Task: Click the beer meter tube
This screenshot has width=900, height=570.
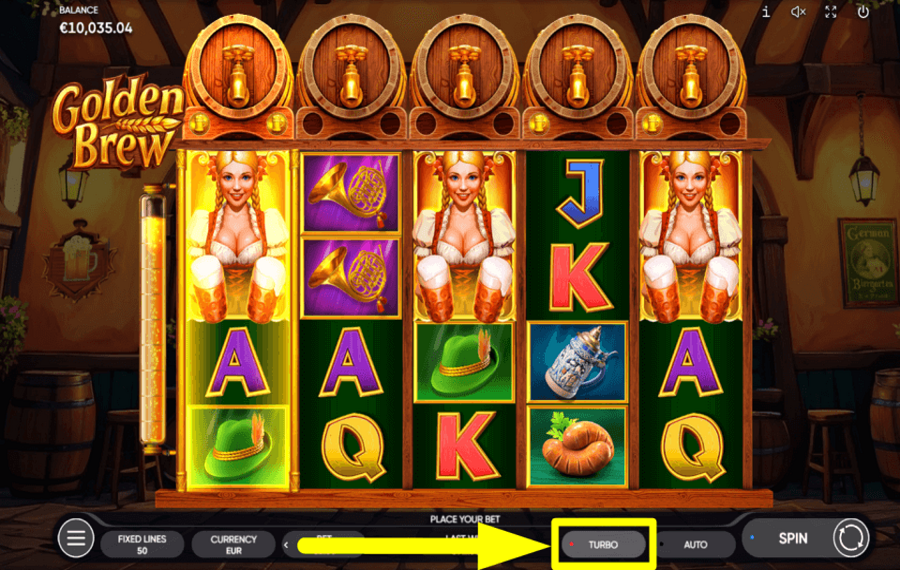Action: pos(153,320)
